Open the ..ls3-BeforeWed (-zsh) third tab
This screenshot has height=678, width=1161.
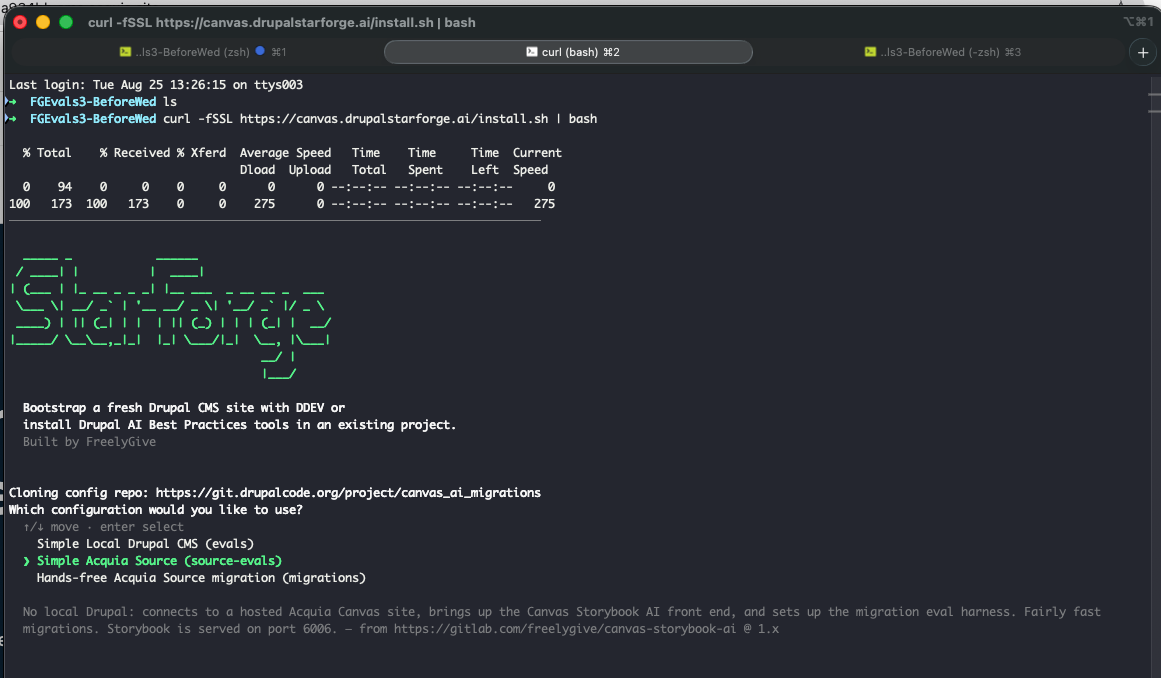point(940,52)
